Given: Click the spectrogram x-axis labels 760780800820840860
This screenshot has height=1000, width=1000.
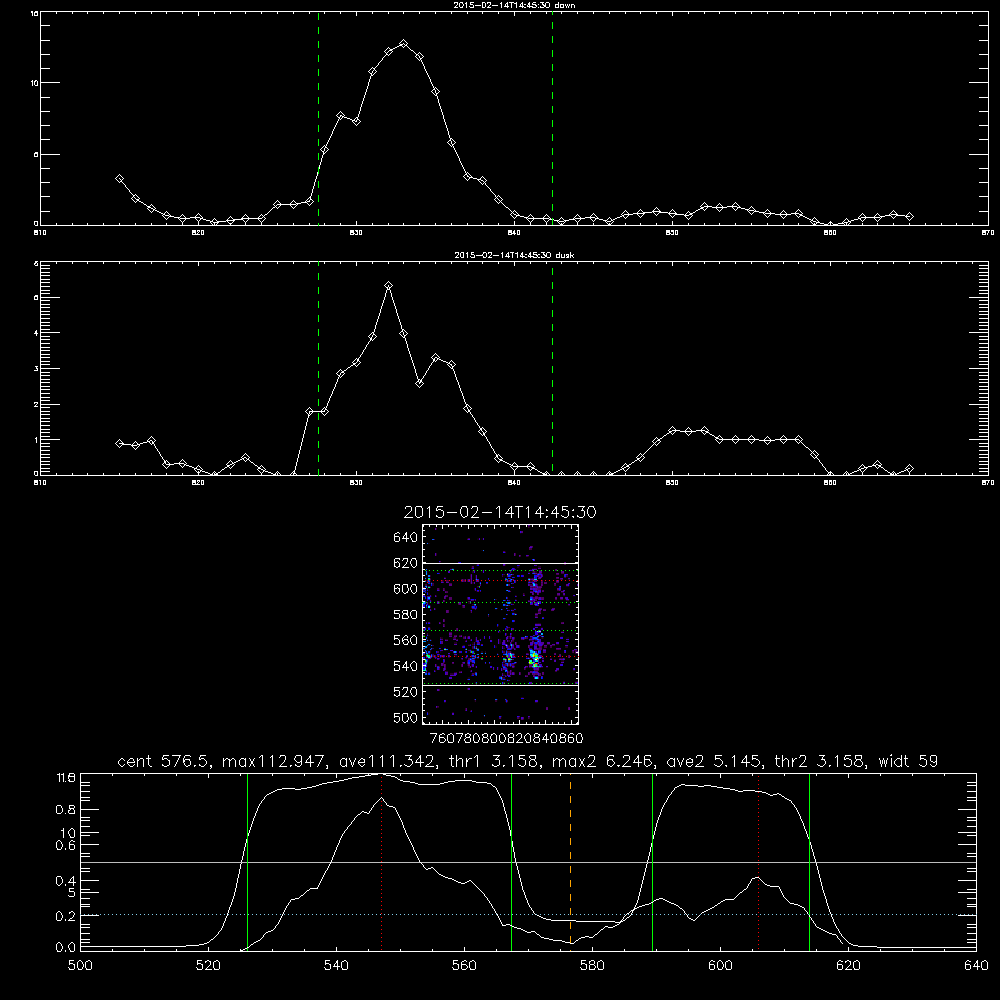Looking at the screenshot, I should pyautogui.click(x=506, y=739).
